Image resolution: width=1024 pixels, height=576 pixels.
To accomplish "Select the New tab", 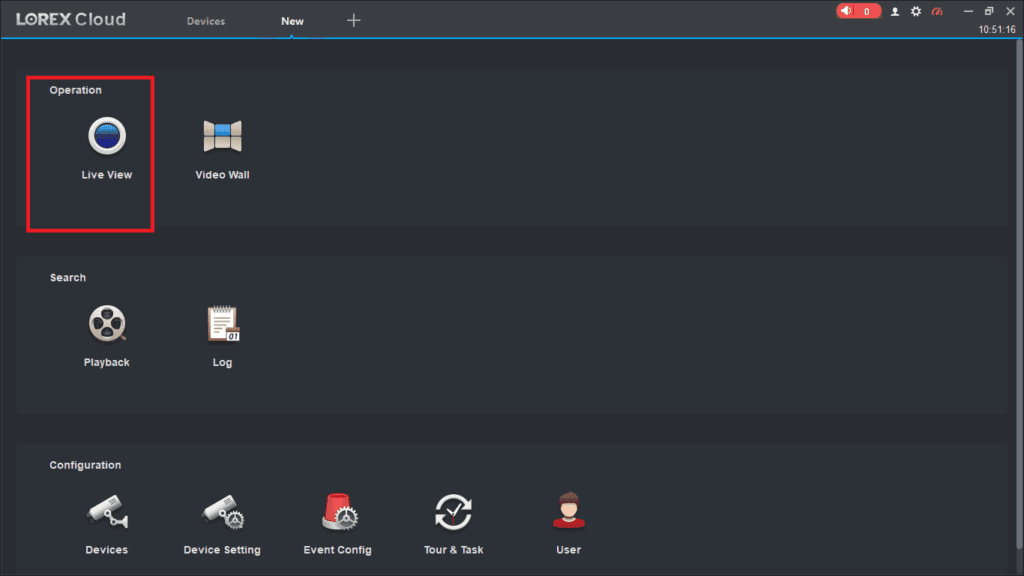I will (x=292, y=21).
